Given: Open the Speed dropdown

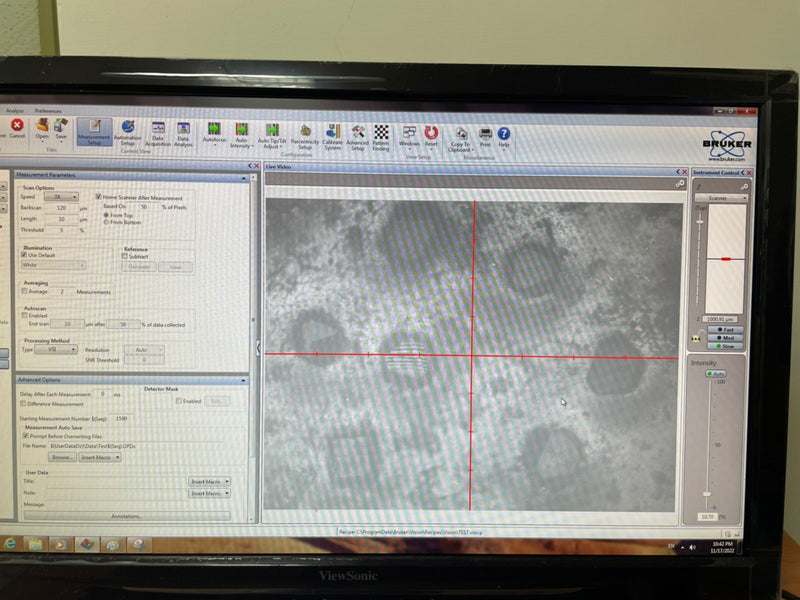Looking at the screenshot, I should coord(61,196).
